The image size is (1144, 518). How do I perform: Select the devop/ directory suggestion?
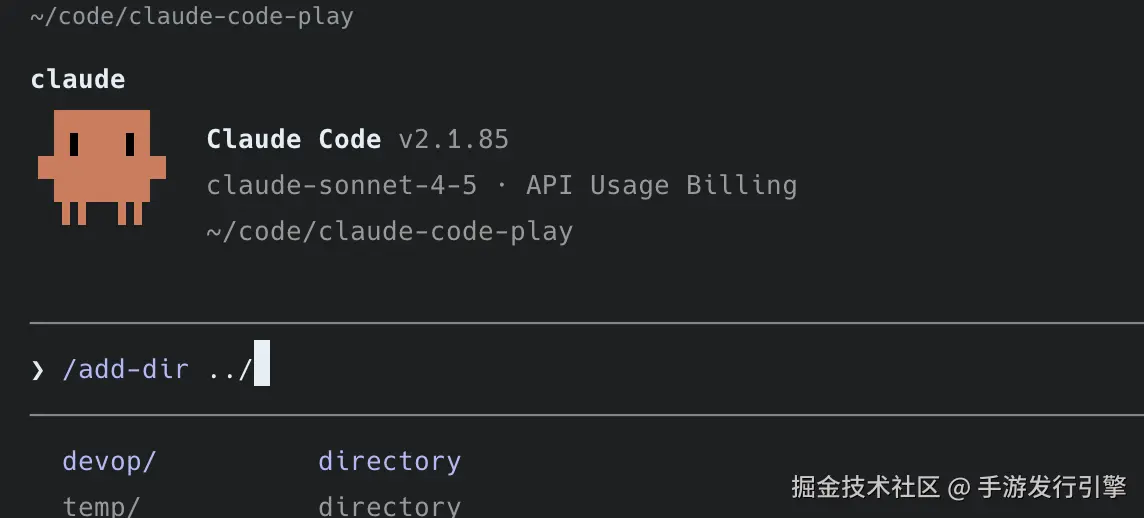[109, 461]
